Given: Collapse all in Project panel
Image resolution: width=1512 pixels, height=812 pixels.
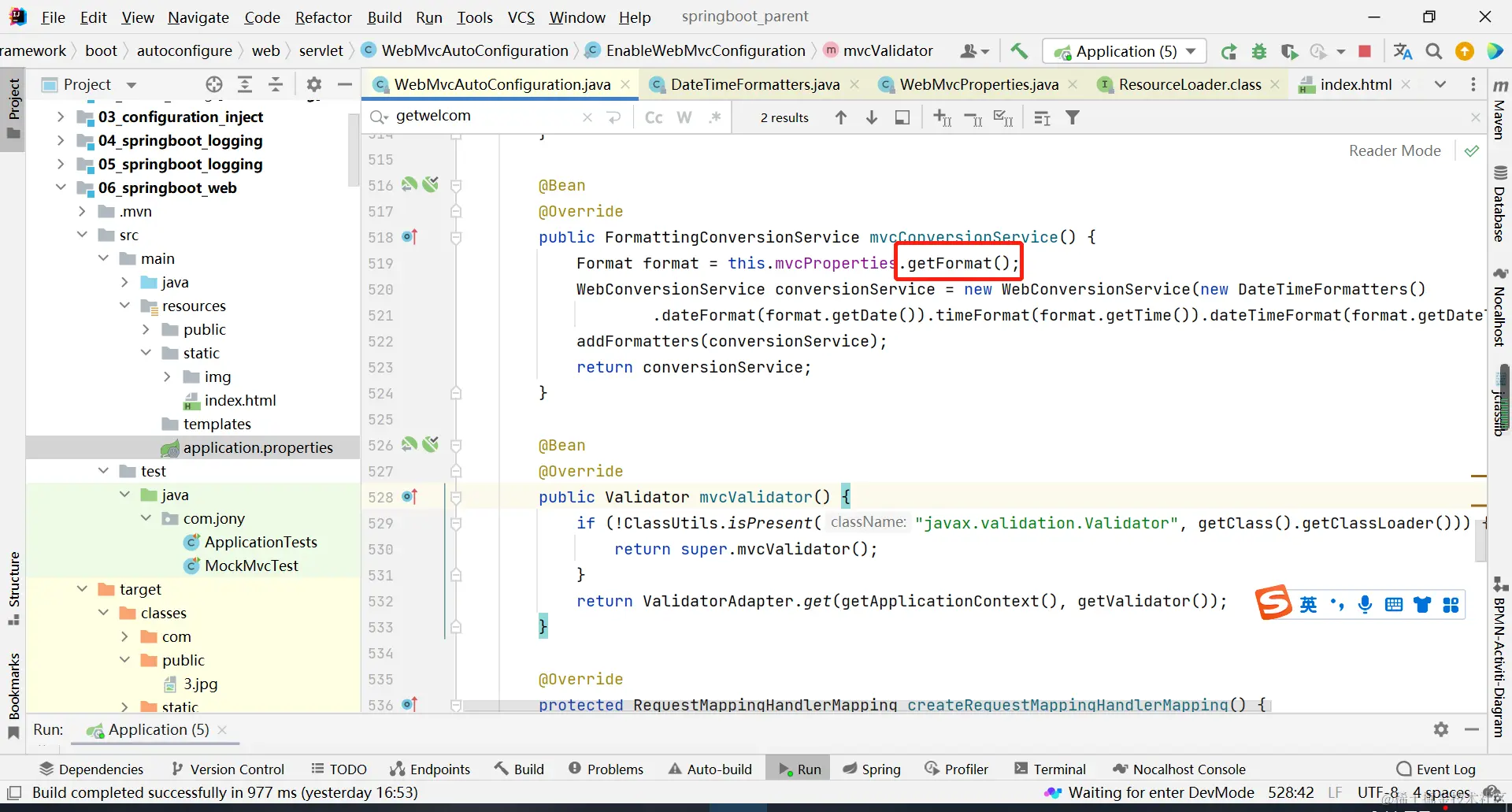Looking at the screenshot, I should (276, 84).
